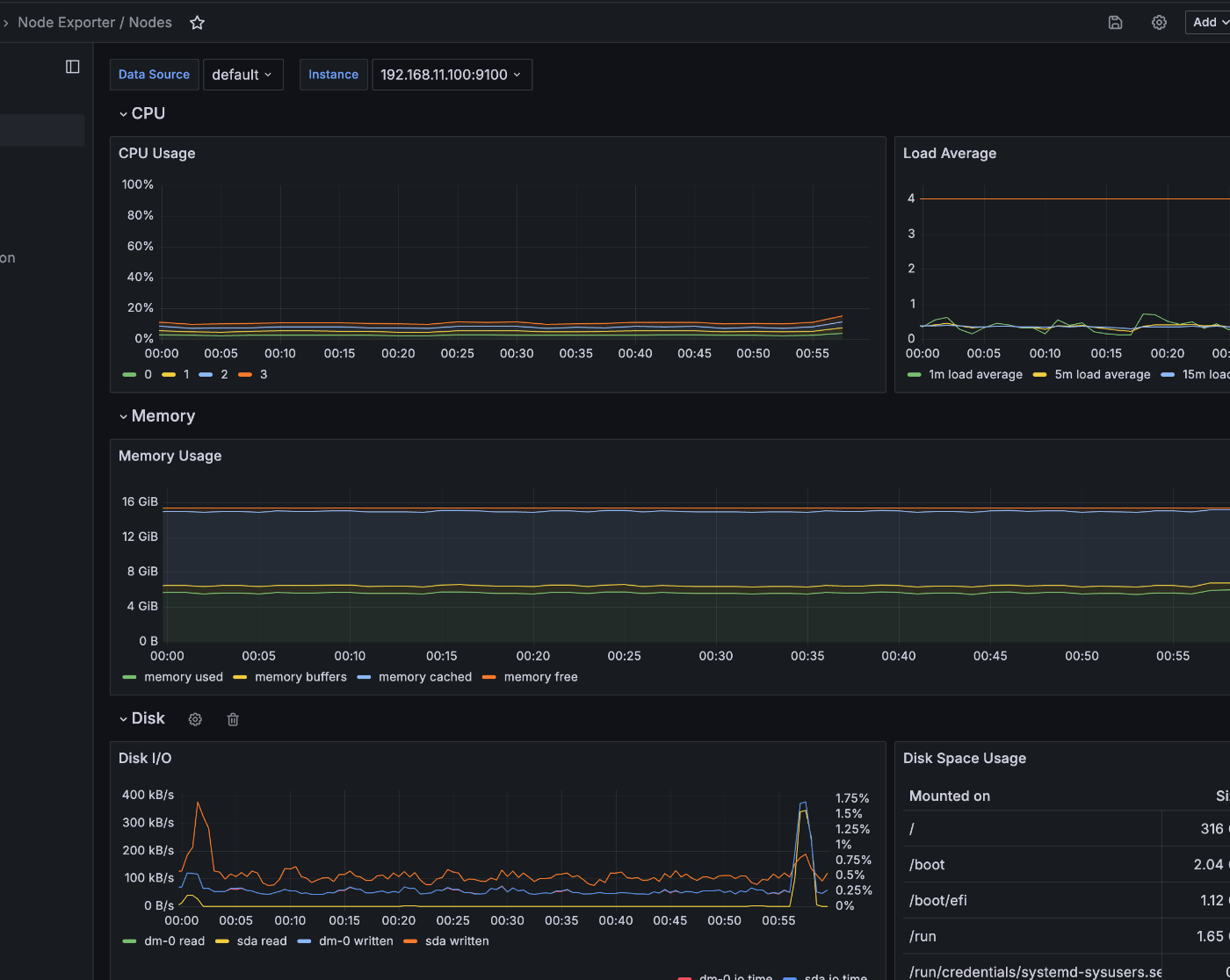Open the Load Average panel title

coord(950,154)
